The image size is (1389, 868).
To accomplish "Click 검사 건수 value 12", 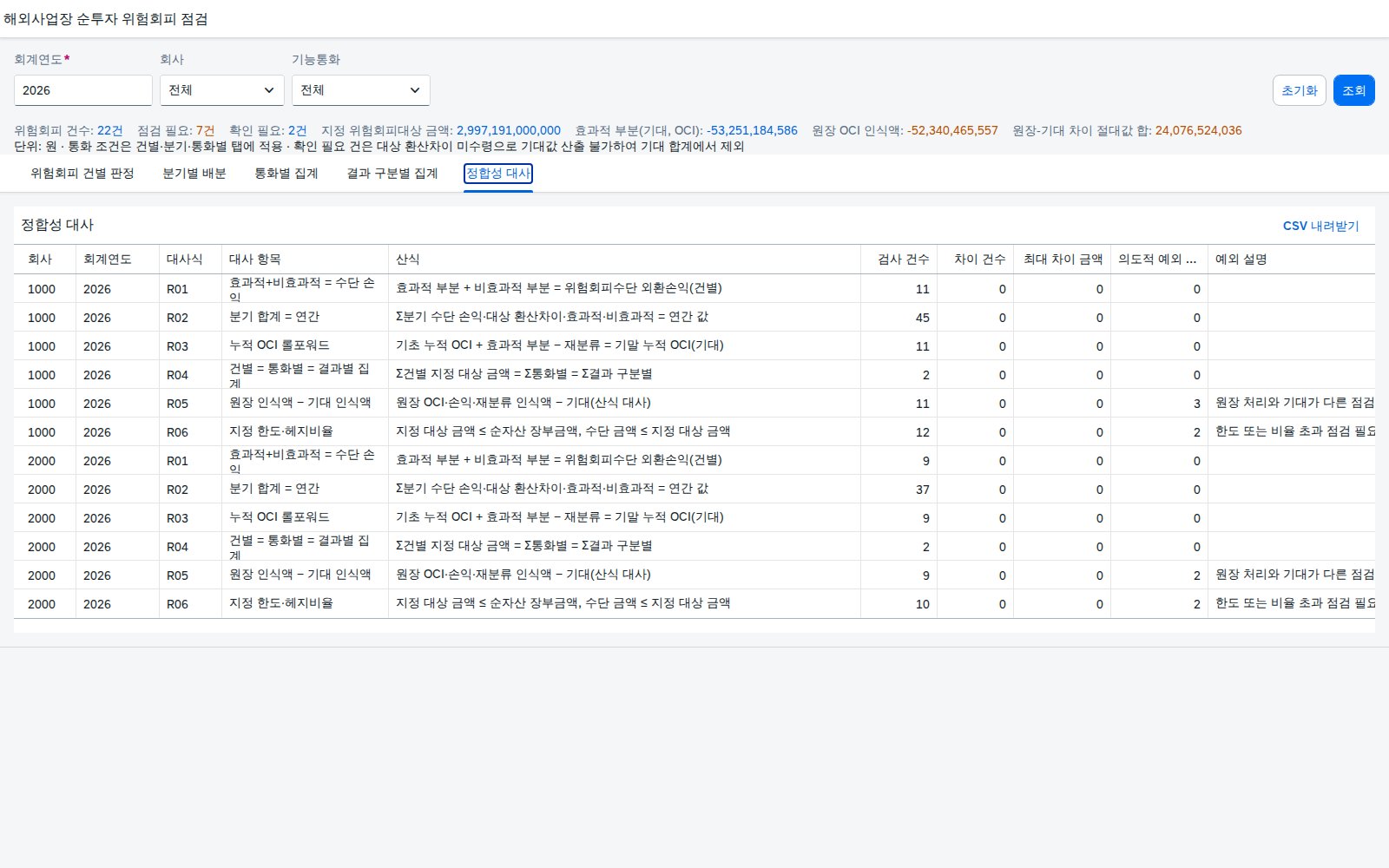I will (x=923, y=432).
